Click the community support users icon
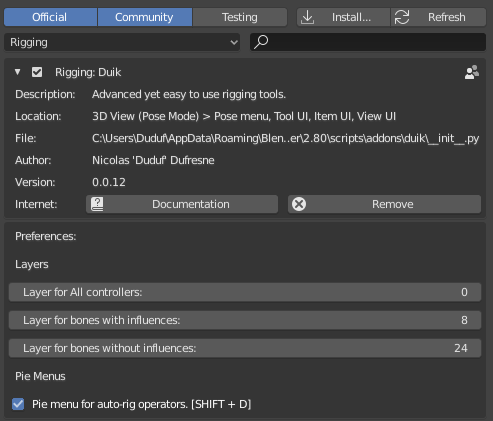Viewport: 493px width, 421px height. [472, 72]
